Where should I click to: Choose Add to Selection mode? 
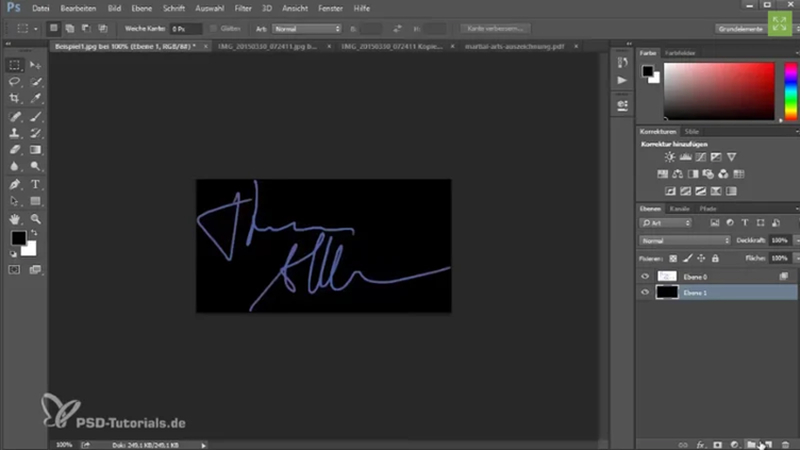(x=70, y=29)
